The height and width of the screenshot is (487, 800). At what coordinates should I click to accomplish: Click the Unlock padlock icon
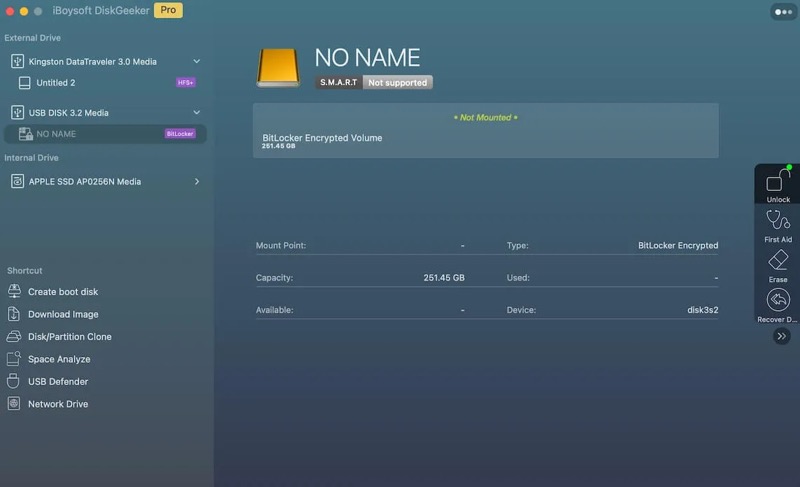click(778, 180)
